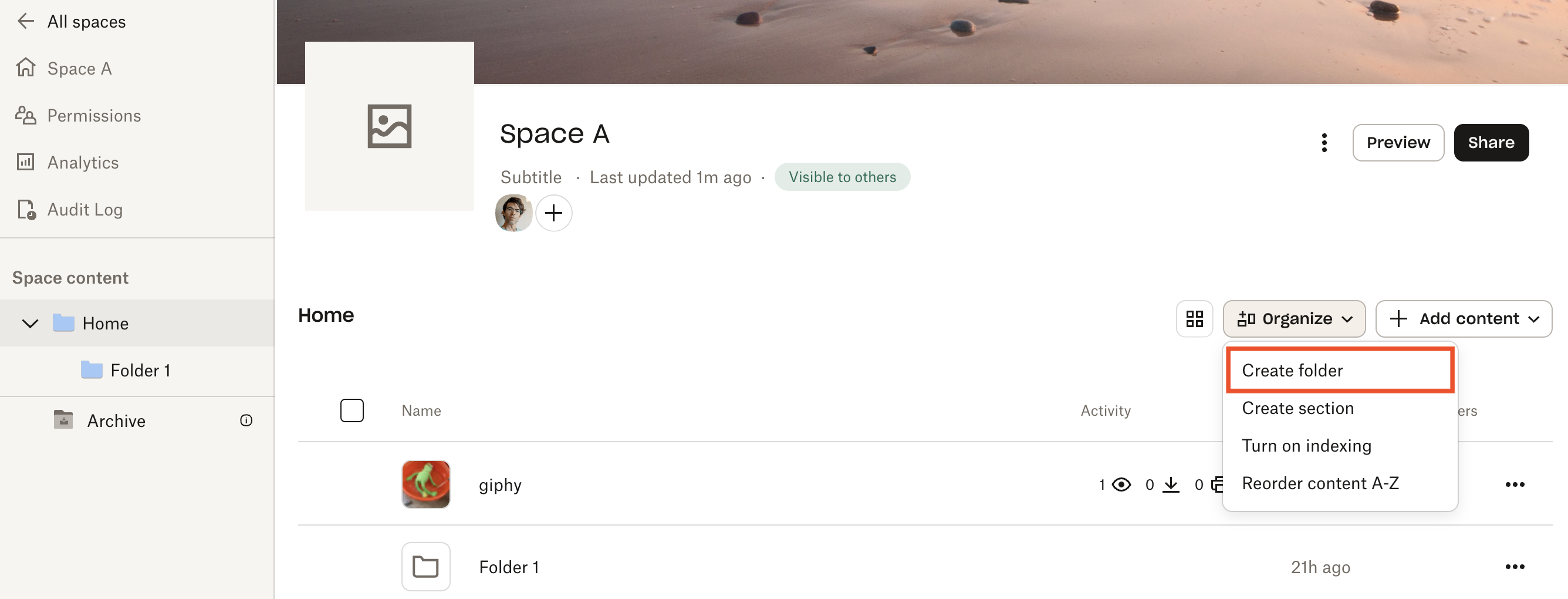Image resolution: width=1568 pixels, height=599 pixels.
Task: Open the giphy thumbnail
Action: pos(425,484)
